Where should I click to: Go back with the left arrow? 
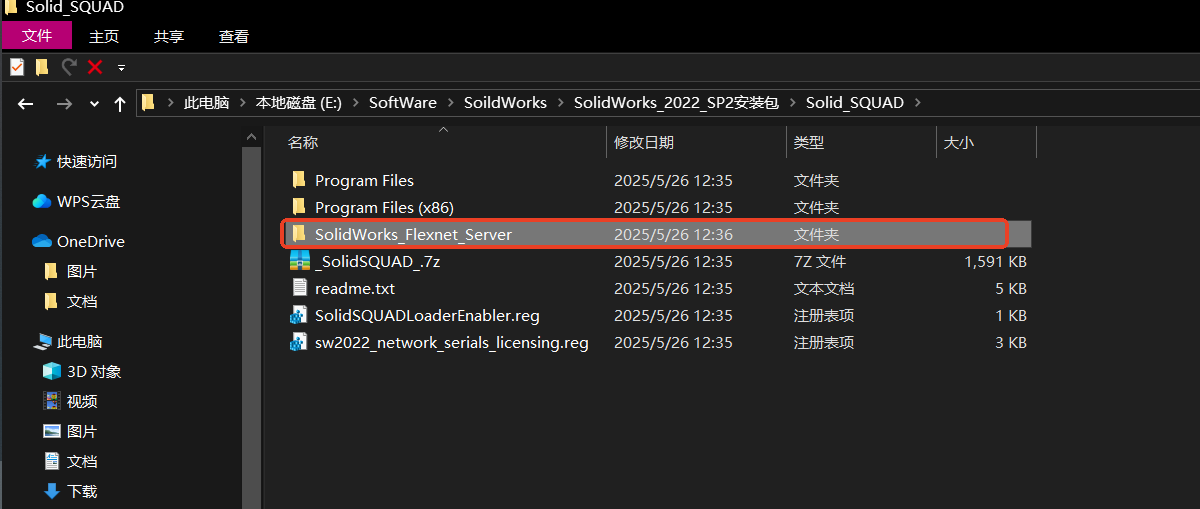[26, 103]
